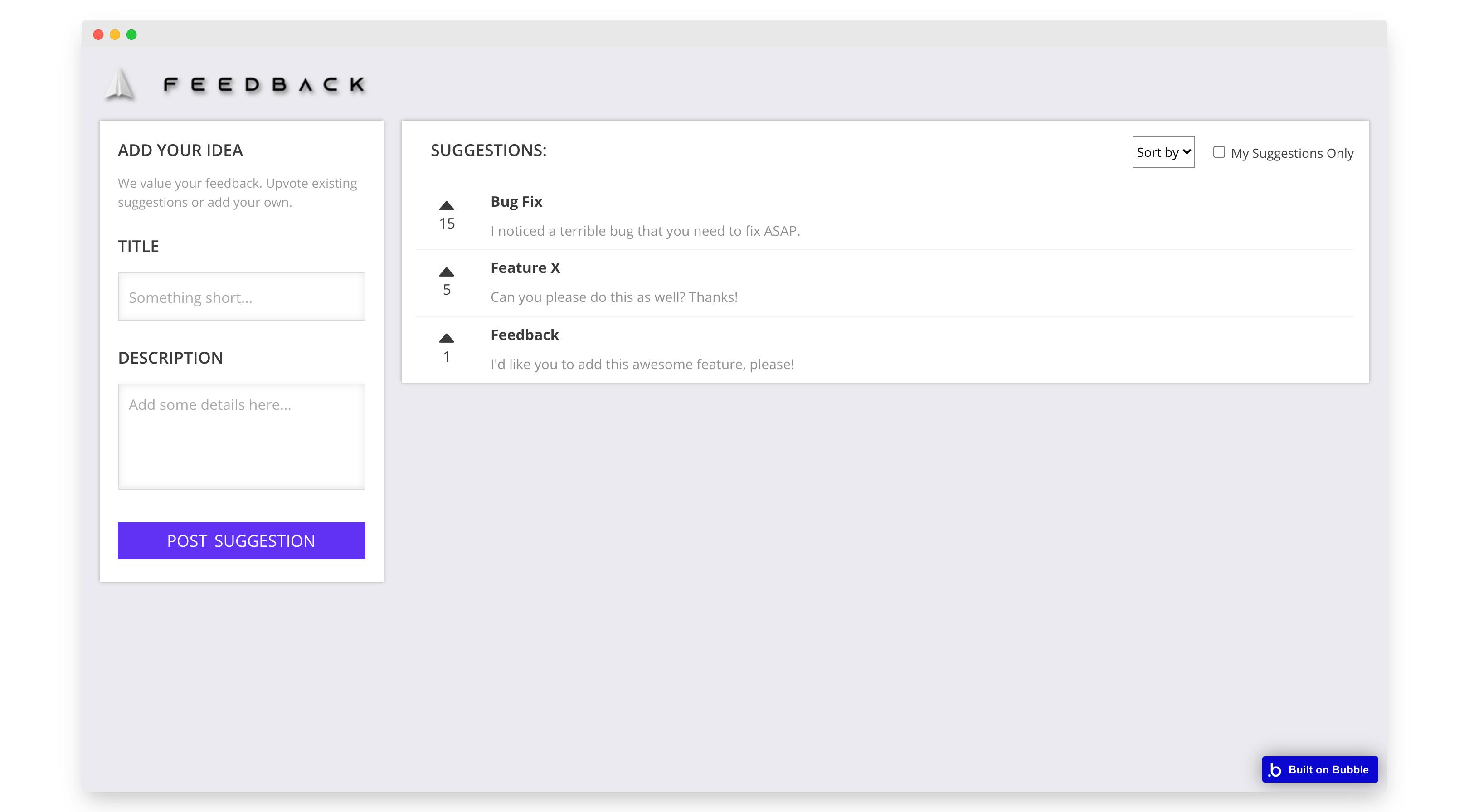Screen dimensions: 1469x812
Task: Open the Feedback suggestion title
Action: 525,335
